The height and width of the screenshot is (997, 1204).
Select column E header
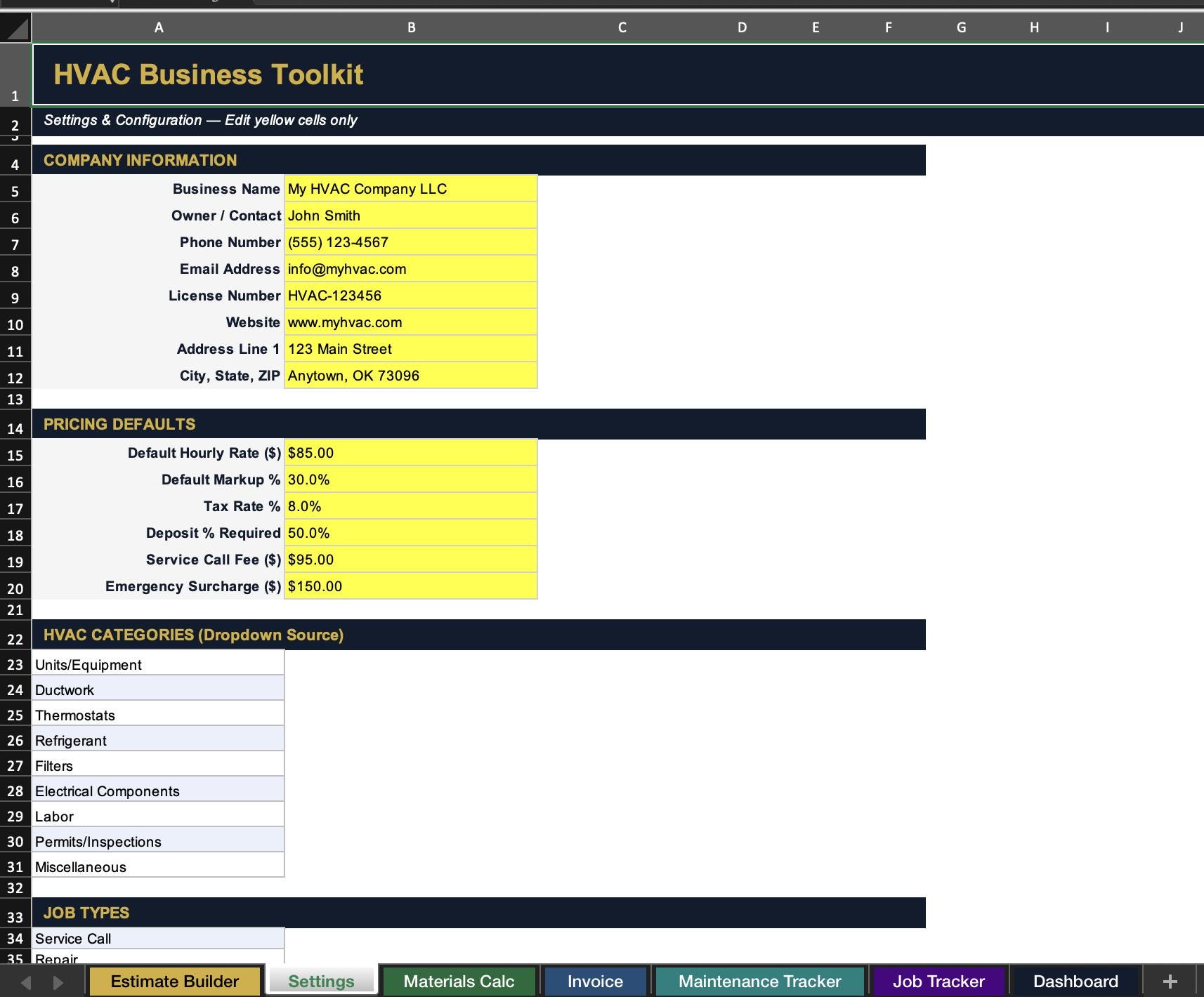[816, 28]
